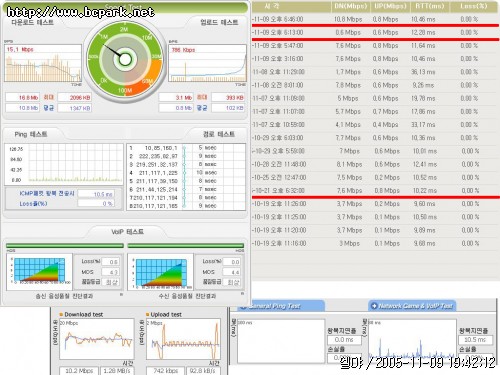Select the history row with 8.1 Mbps download
The height and width of the screenshot is (375, 500).
pyautogui.click(x=376, y=164)
